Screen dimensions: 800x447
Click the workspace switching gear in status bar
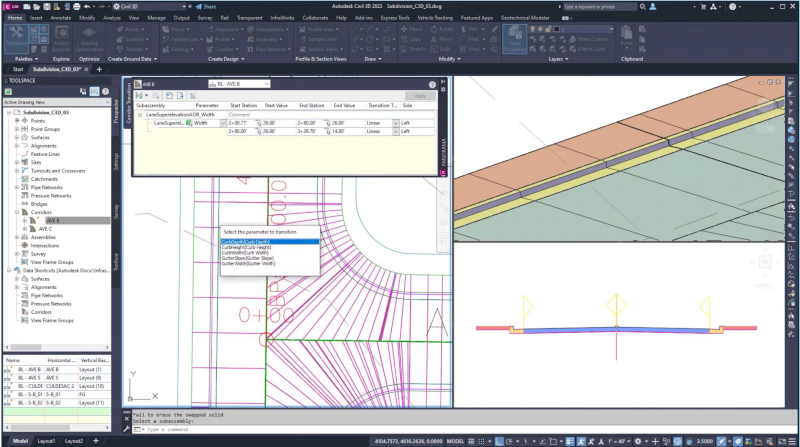[x=638, y=441]
